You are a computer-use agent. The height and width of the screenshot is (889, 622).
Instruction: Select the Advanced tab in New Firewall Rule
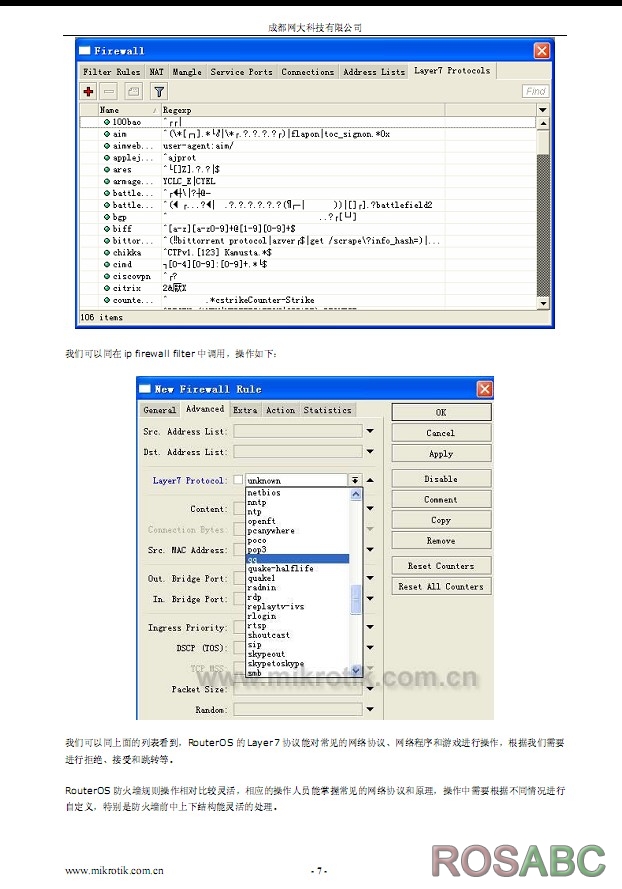tap(205, 409)
